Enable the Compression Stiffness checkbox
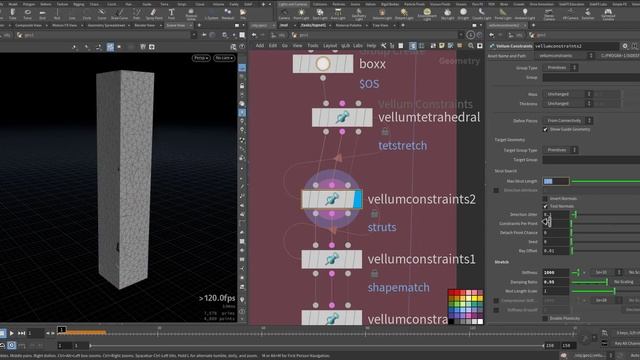 tap(496, 300)
